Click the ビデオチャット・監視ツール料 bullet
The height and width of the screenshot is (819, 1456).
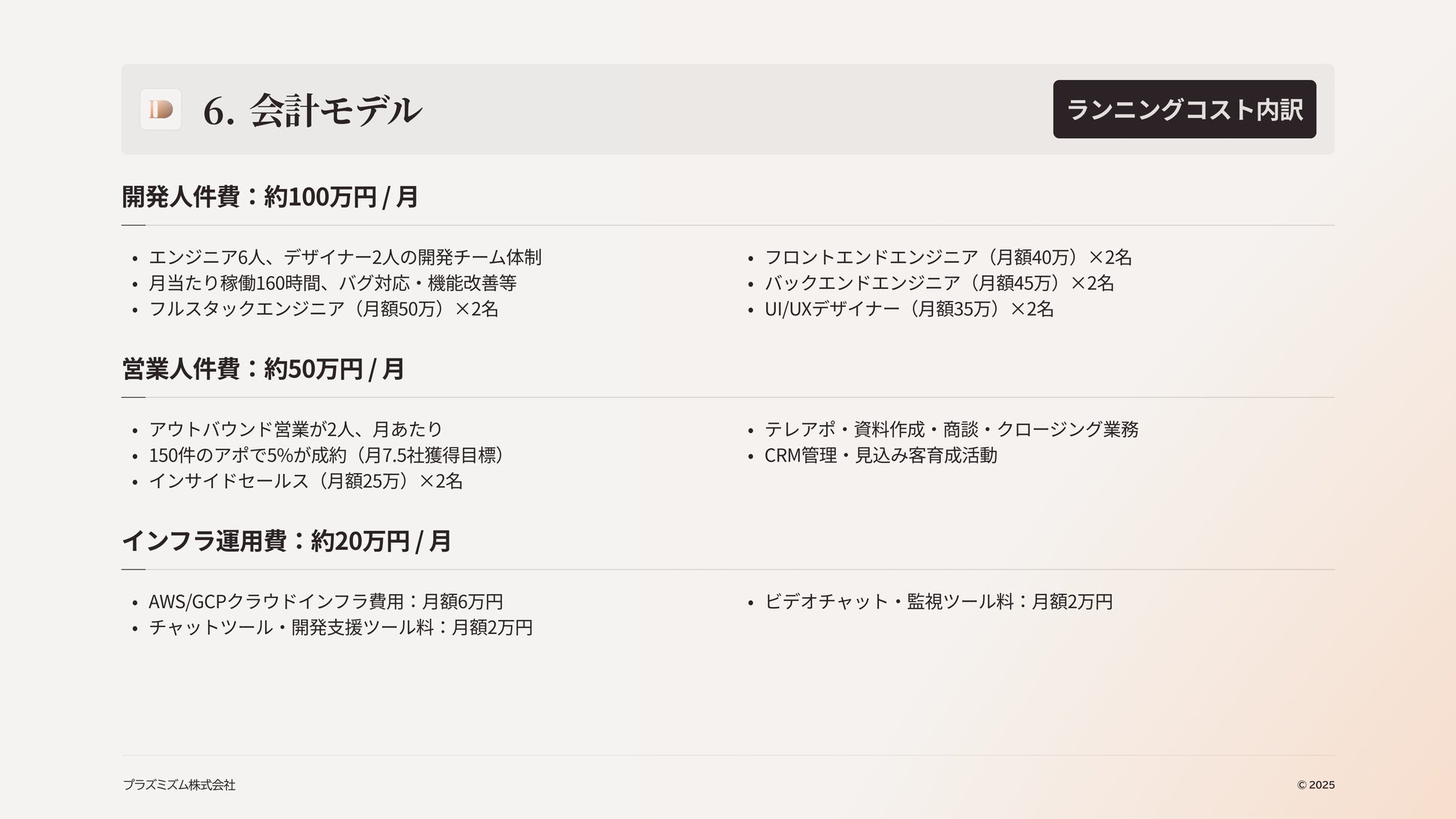click(x=939, y=602)
